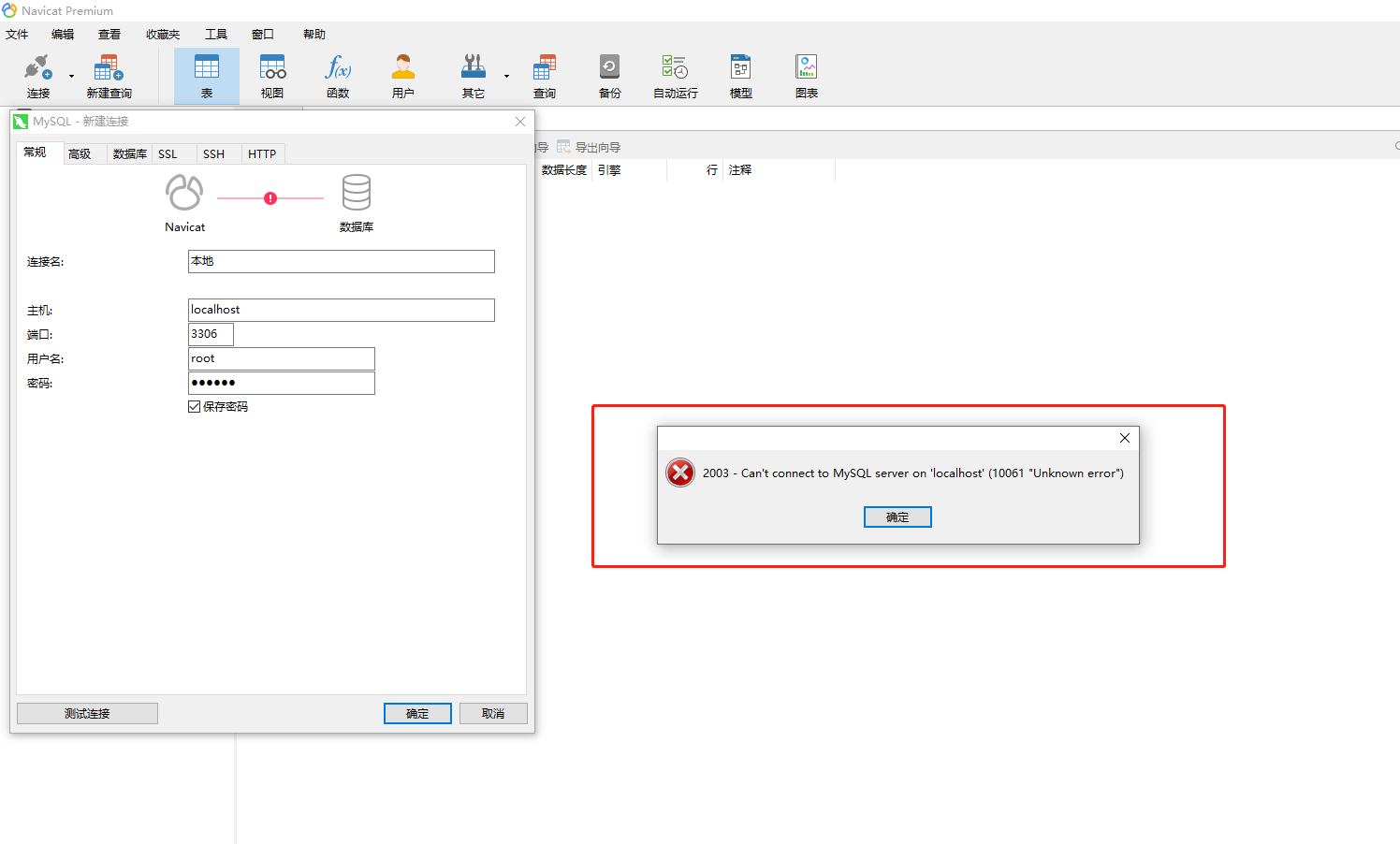Toggle the 保存密码 checkbox
Screen dimensions: 1400x844
(x=195, y=407)
